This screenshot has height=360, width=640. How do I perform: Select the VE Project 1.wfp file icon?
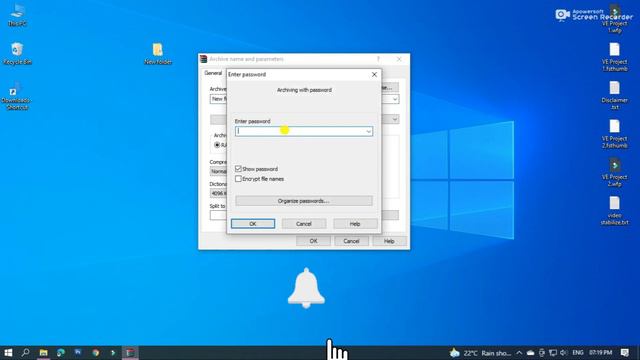tap(614, 19)
